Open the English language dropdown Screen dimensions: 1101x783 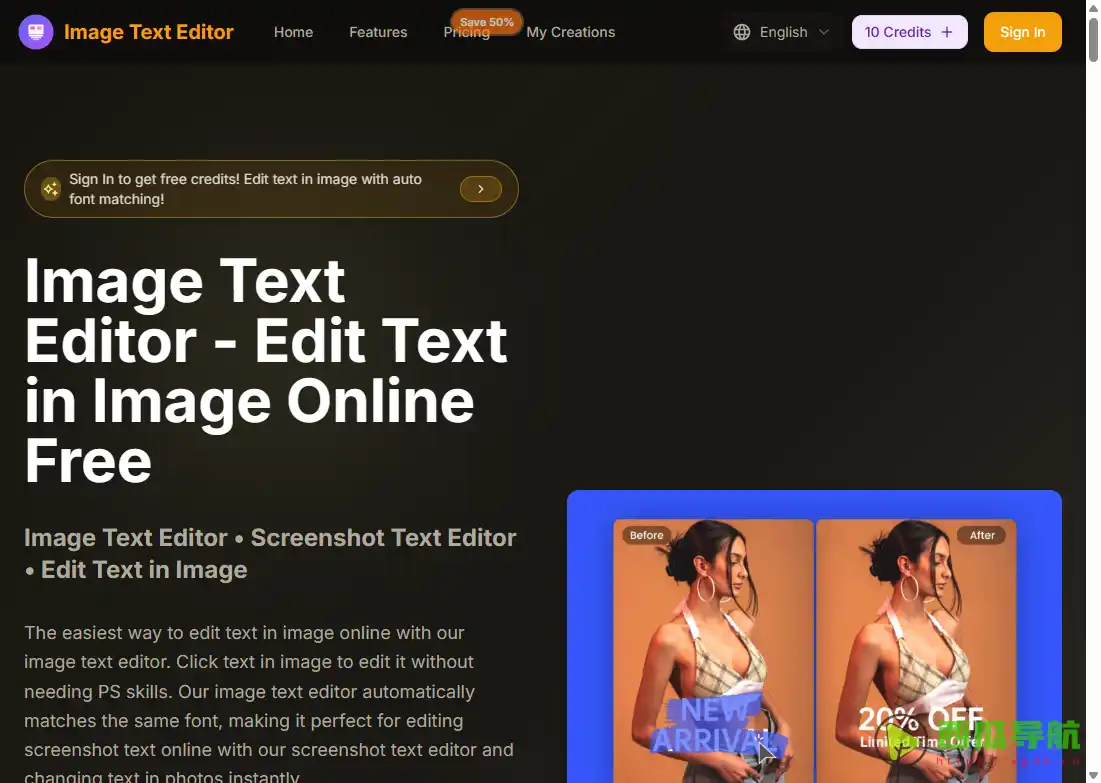[783, 32]
